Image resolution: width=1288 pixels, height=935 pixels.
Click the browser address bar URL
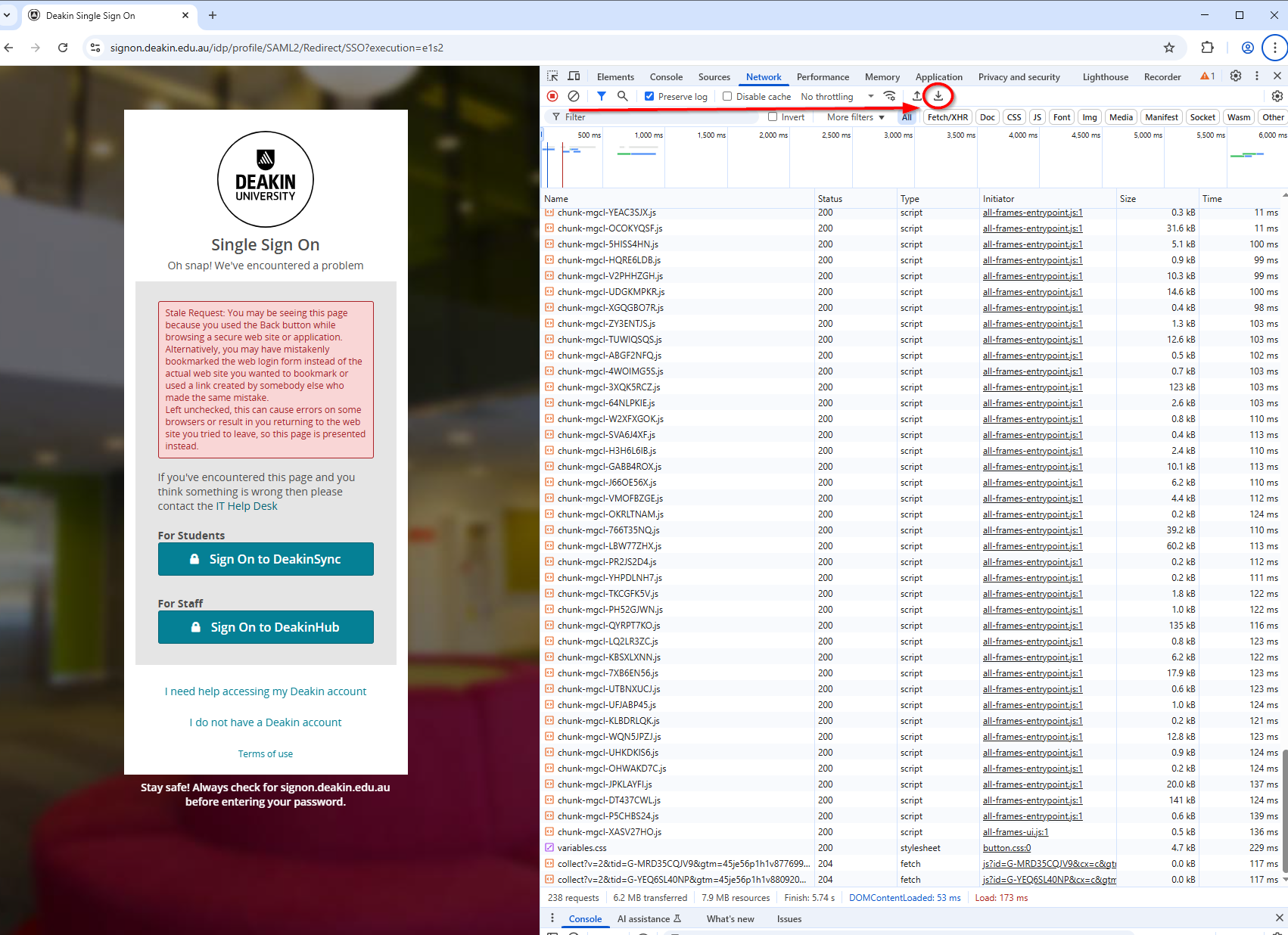[x=277, y=48]
